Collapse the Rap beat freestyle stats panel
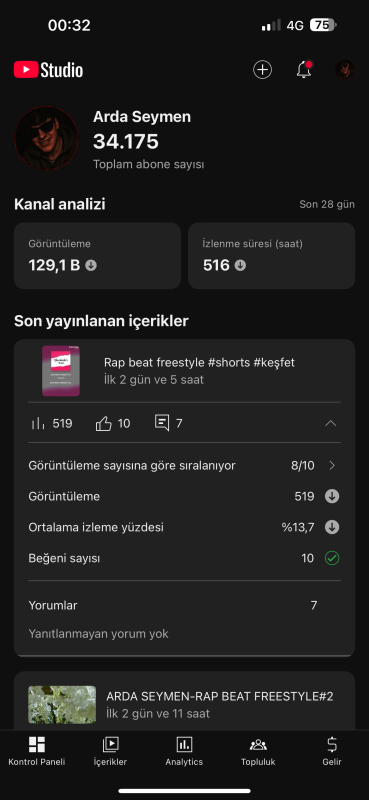Screen dimensions: 369x800 [331, 423]
